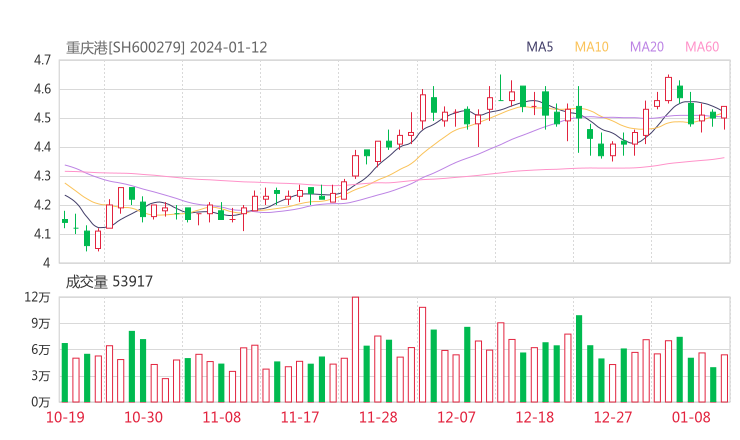Click the 10-30 date axis label

(x=143, y=417)
